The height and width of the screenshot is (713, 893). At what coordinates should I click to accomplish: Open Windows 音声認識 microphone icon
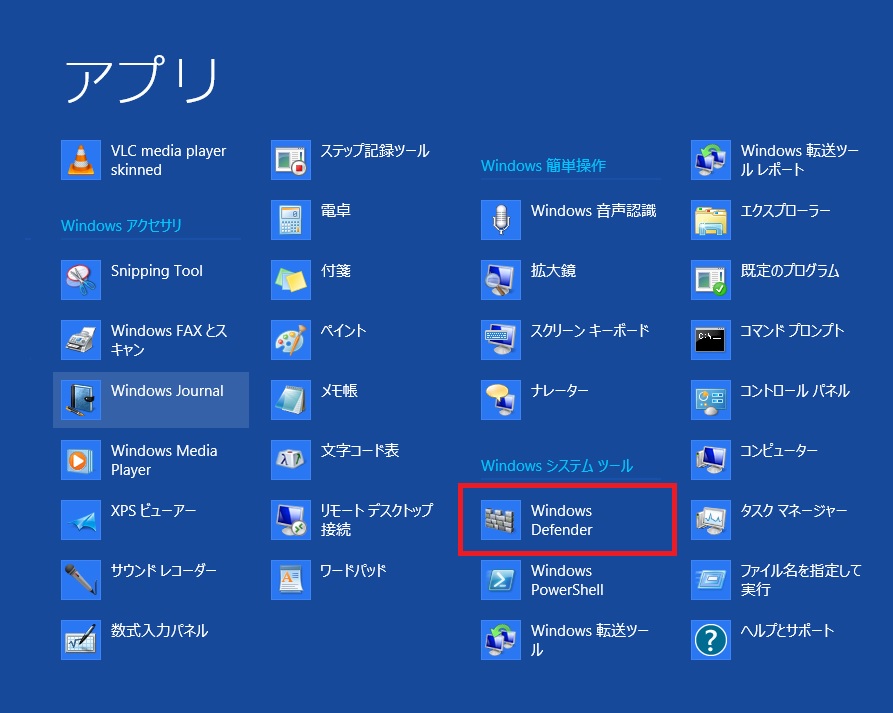(x=501, y=220)
